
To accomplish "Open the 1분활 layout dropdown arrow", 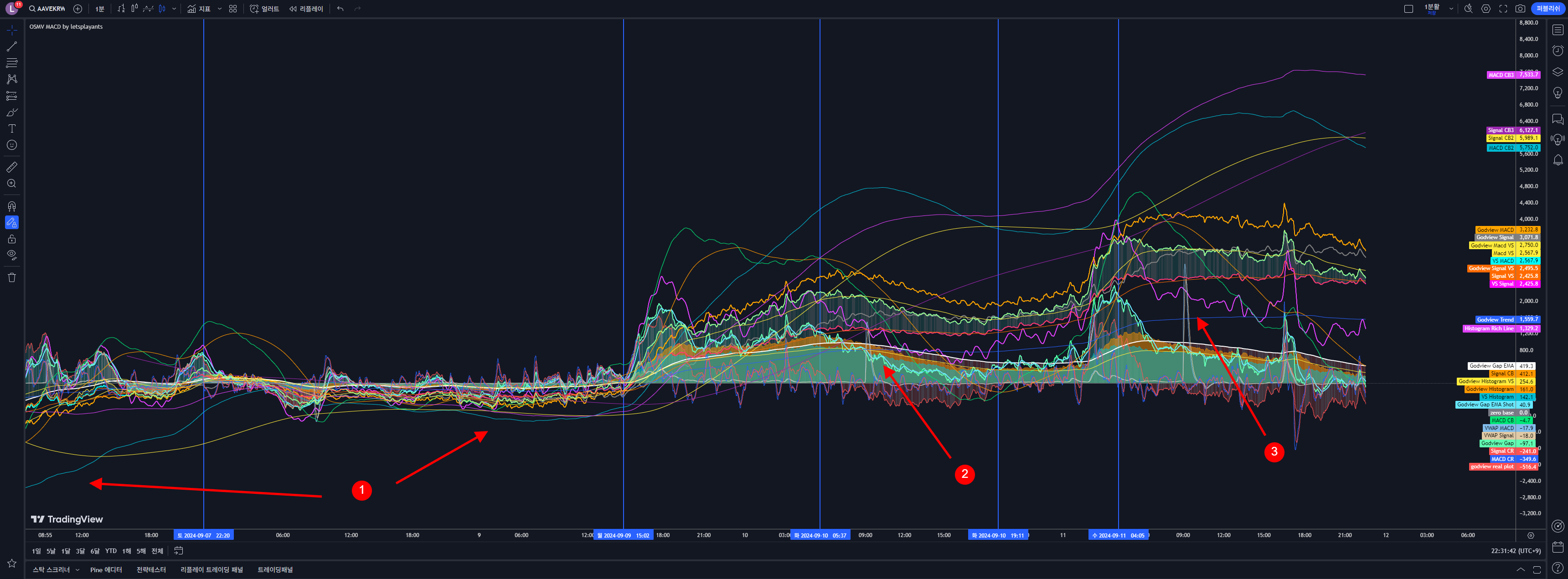I will pyautogui.click(x=1451, y=9).
